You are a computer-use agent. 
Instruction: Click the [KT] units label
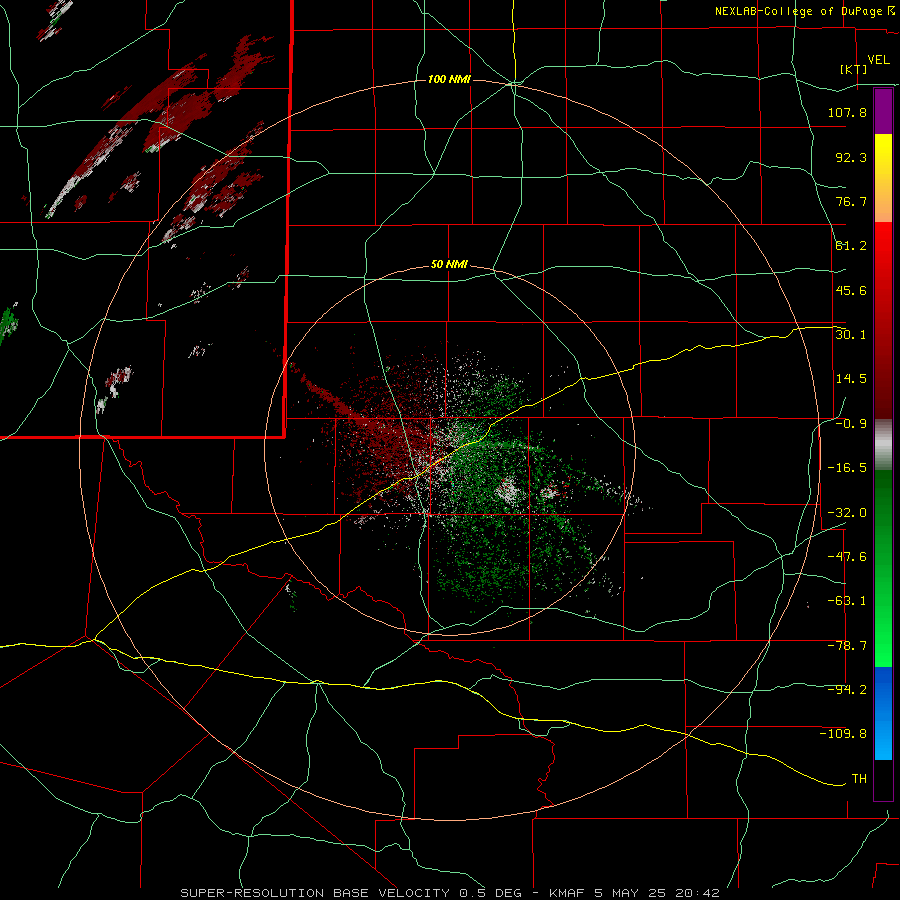tap(854, 69)
